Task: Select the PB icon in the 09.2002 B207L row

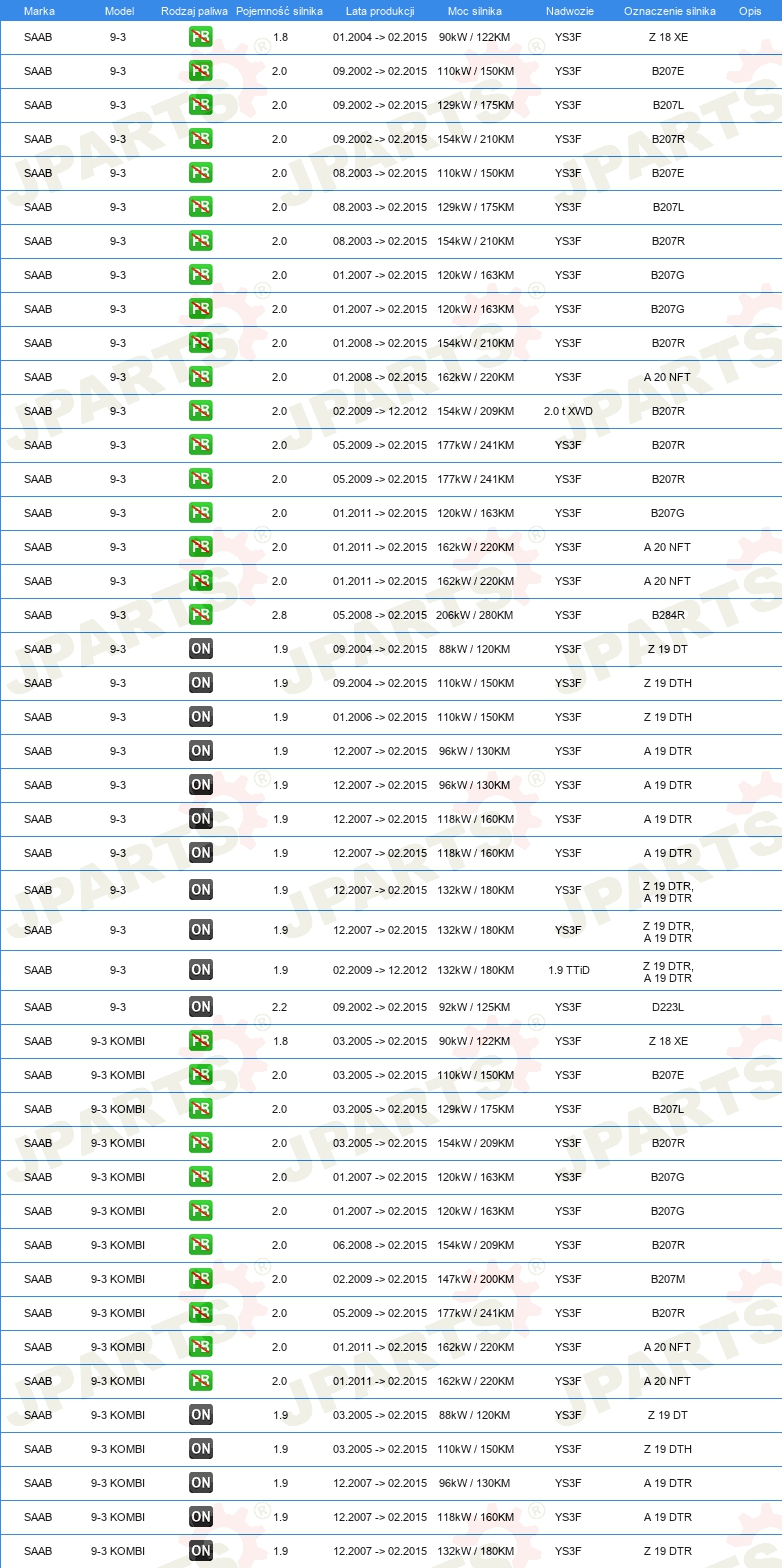Action: point(200,106)
